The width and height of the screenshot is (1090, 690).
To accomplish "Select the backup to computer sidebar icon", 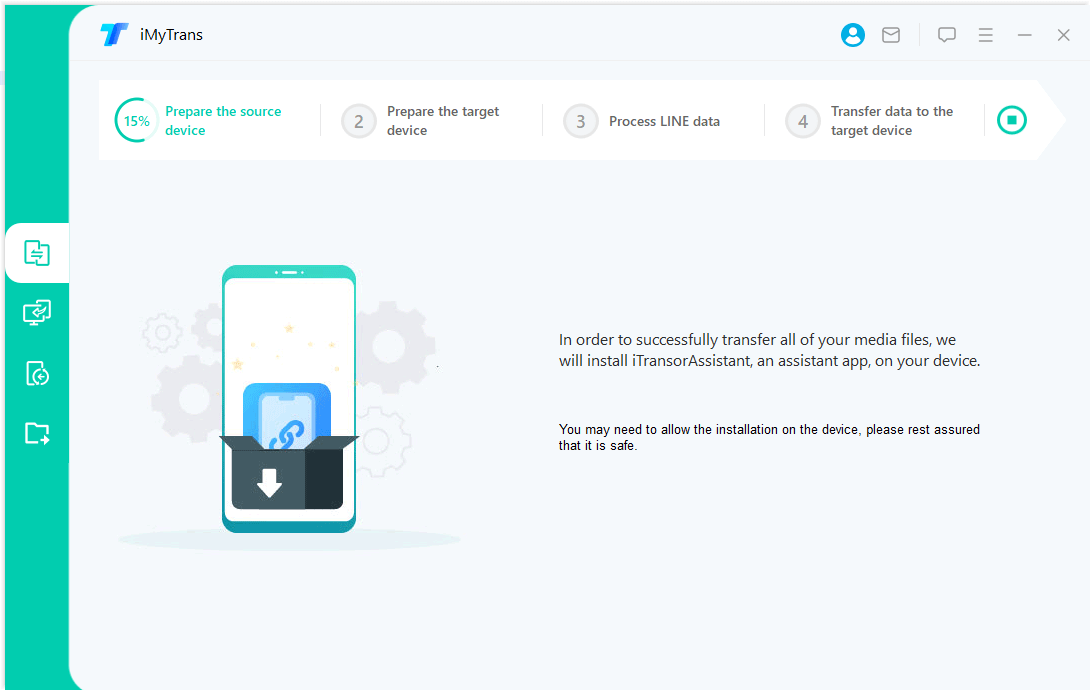I will (x=37, y=313).
